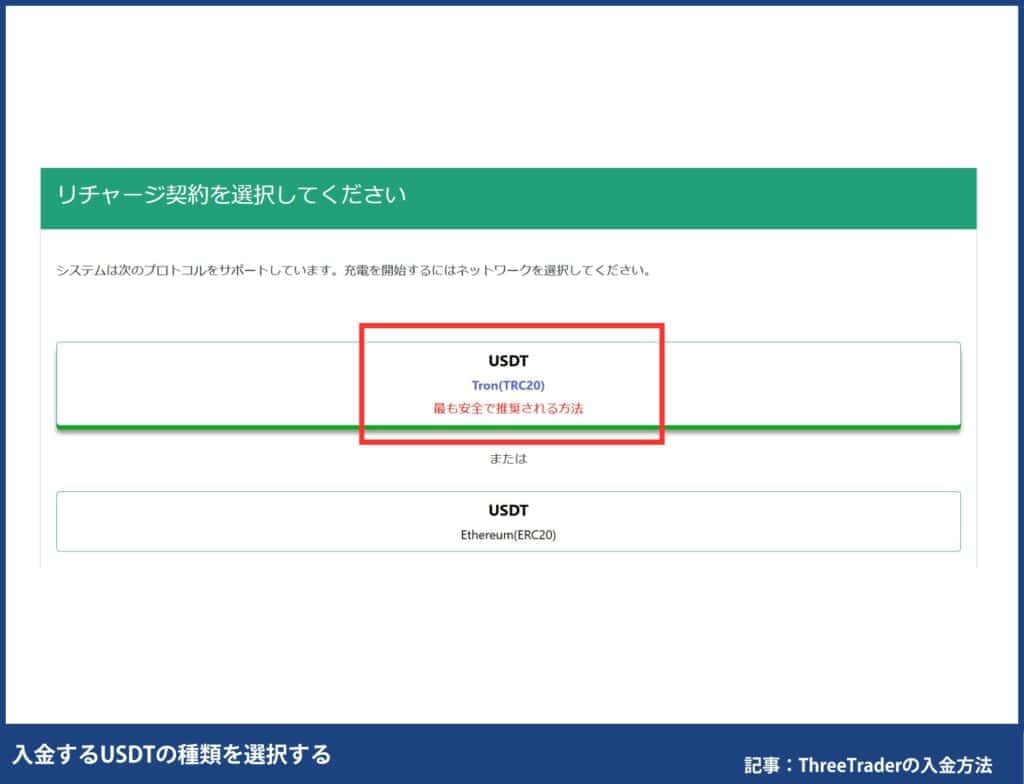The image size is (1024, 784).
Task: Click the USDT label inside the highlighted box
Action: (511, 361)
